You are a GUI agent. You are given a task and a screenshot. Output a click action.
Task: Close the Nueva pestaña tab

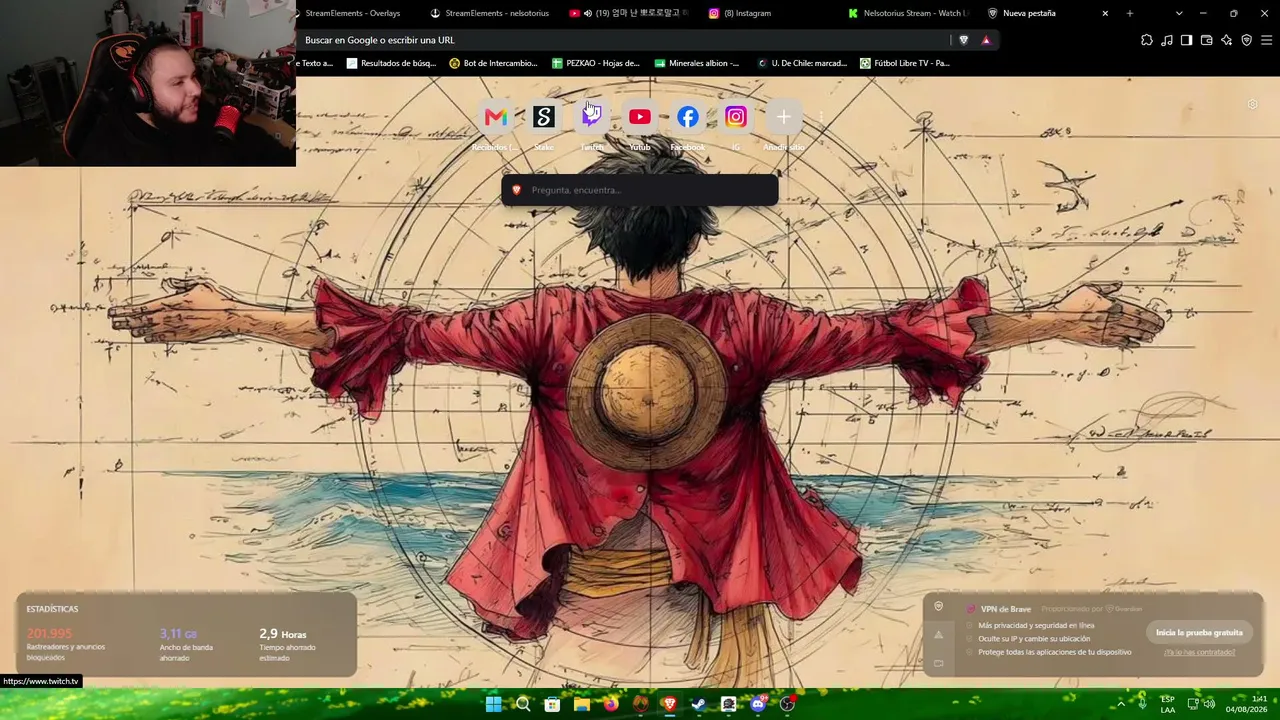tap(1105, 13)
